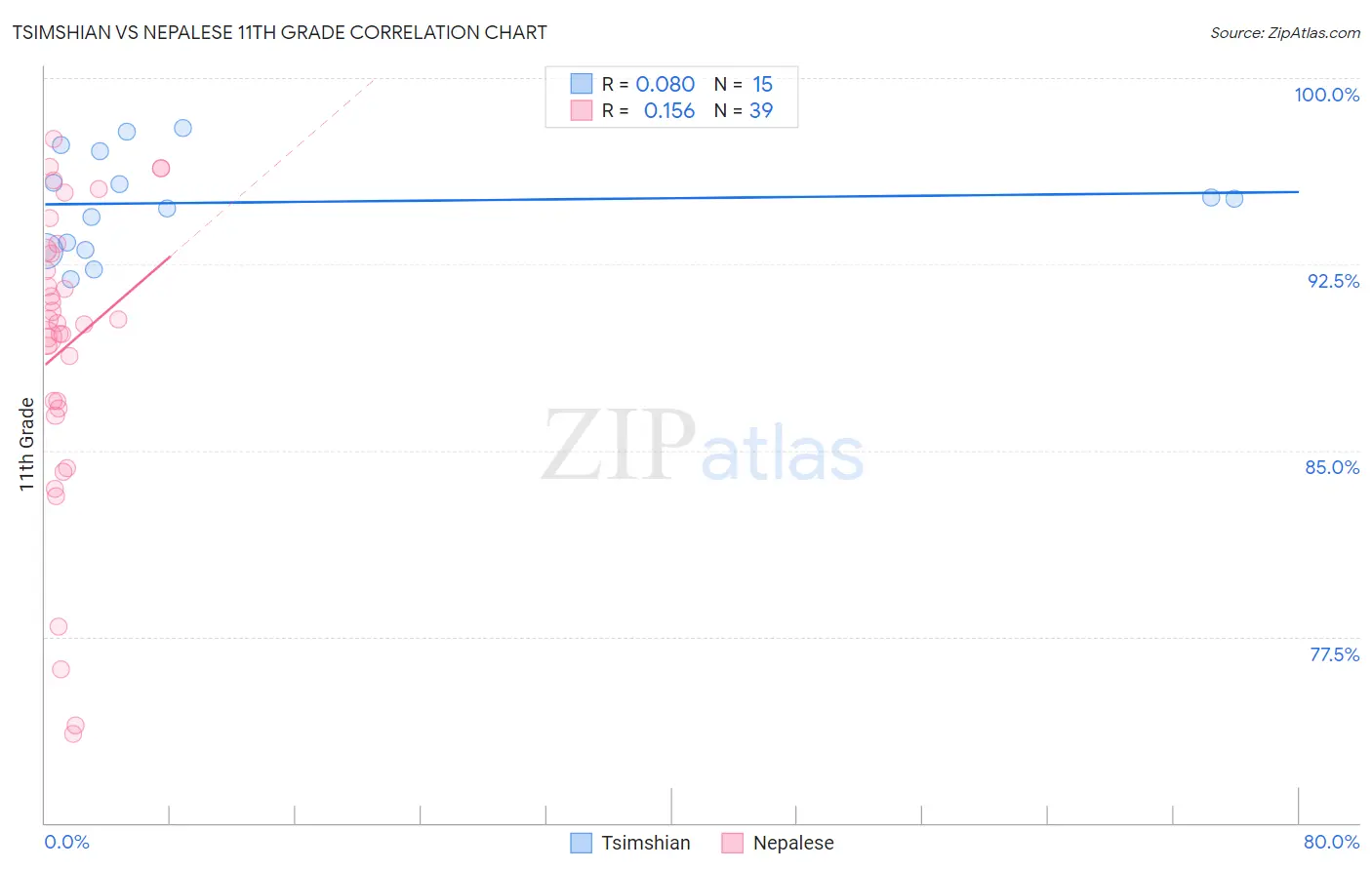Click the blue swatch beside R = 0.080
Image resolution: width=1372 pixels, height=870 pixels.
(582, 84)
